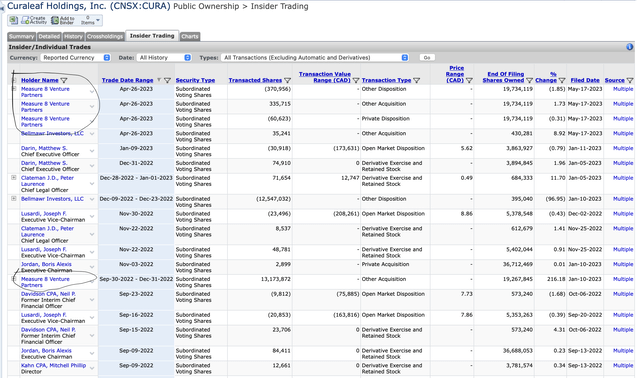
Task: Open Source column filter funnel
Action: pos(630,80)
